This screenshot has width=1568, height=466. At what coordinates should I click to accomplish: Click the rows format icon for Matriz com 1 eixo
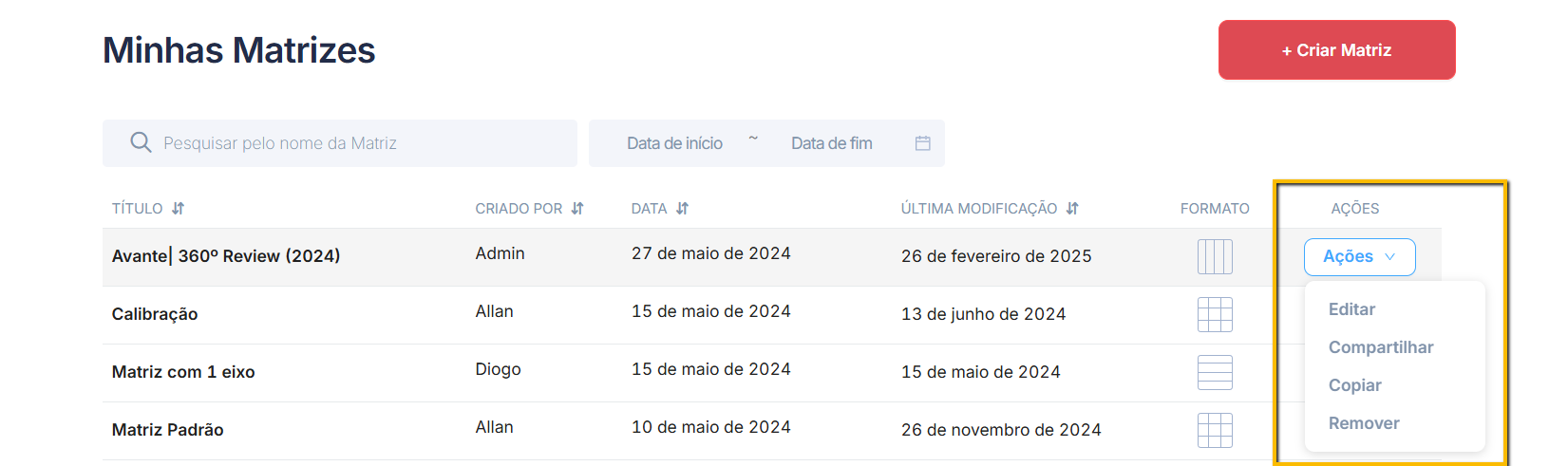tap(1215, 372)
